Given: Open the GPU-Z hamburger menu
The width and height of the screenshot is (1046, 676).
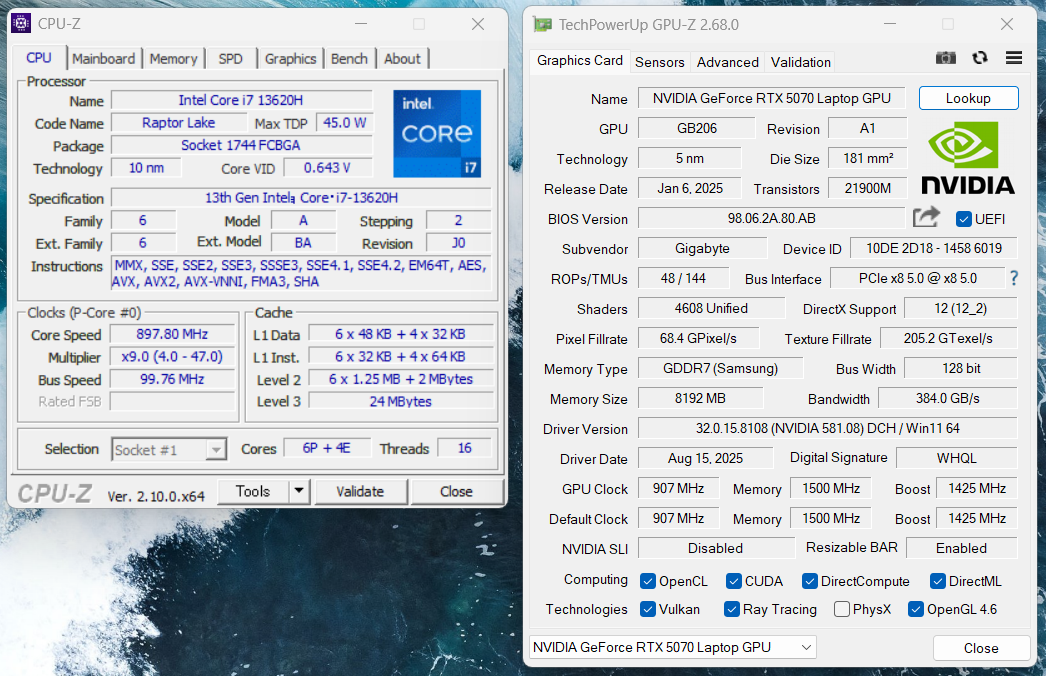Looking at the screenshot, I should (1014, 59).
